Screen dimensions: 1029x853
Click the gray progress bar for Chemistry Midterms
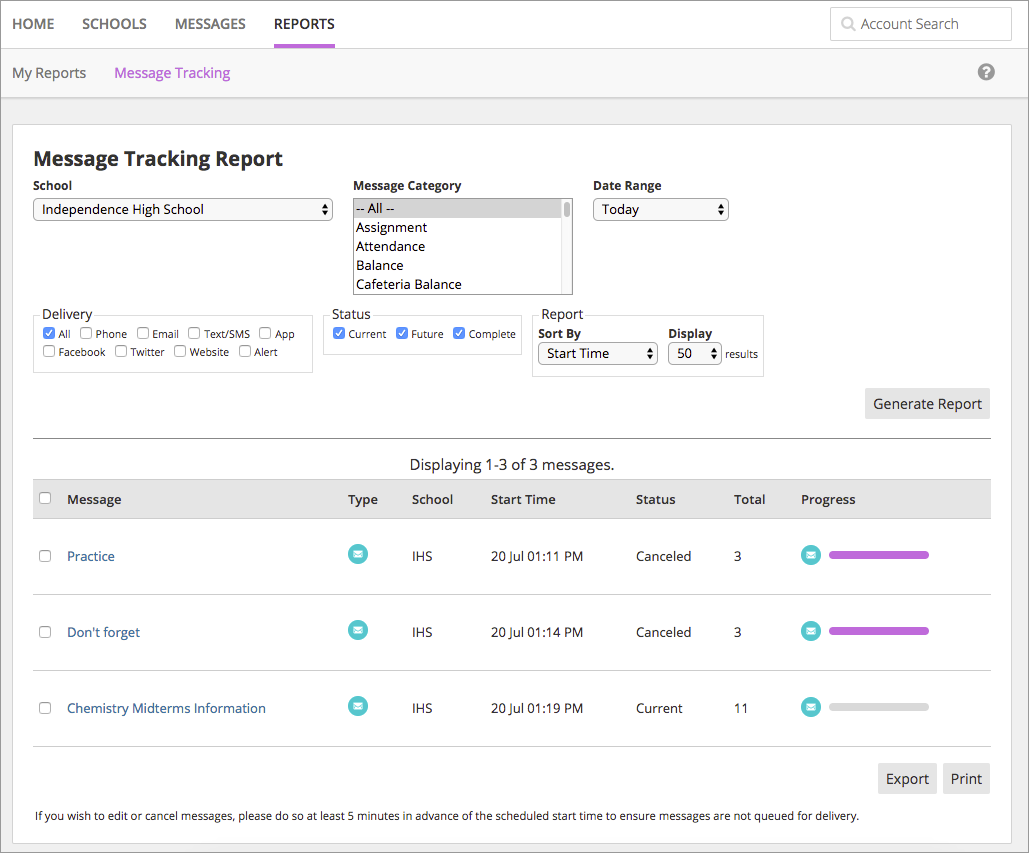[879, 707]
